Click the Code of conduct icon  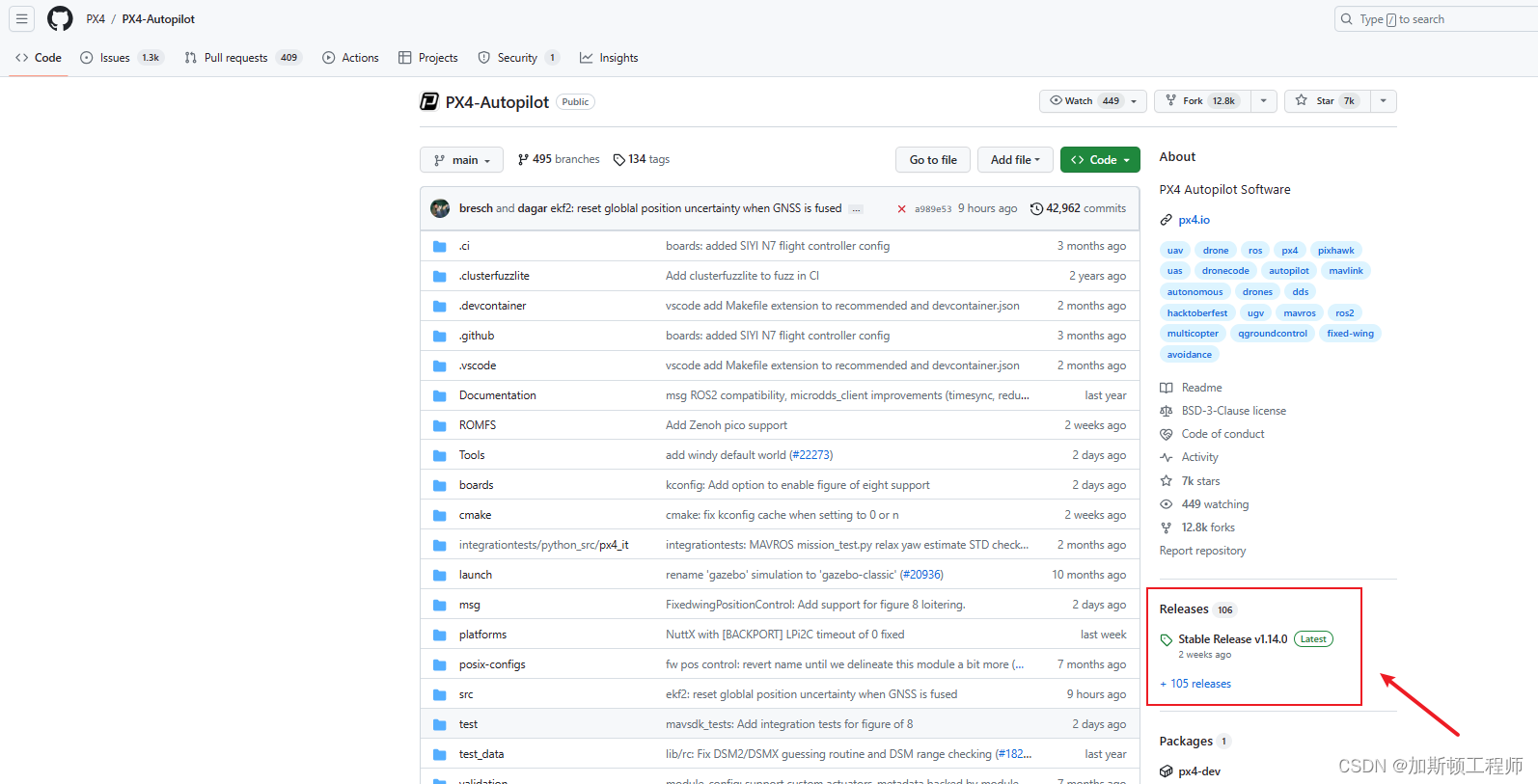pos(1166,434)
